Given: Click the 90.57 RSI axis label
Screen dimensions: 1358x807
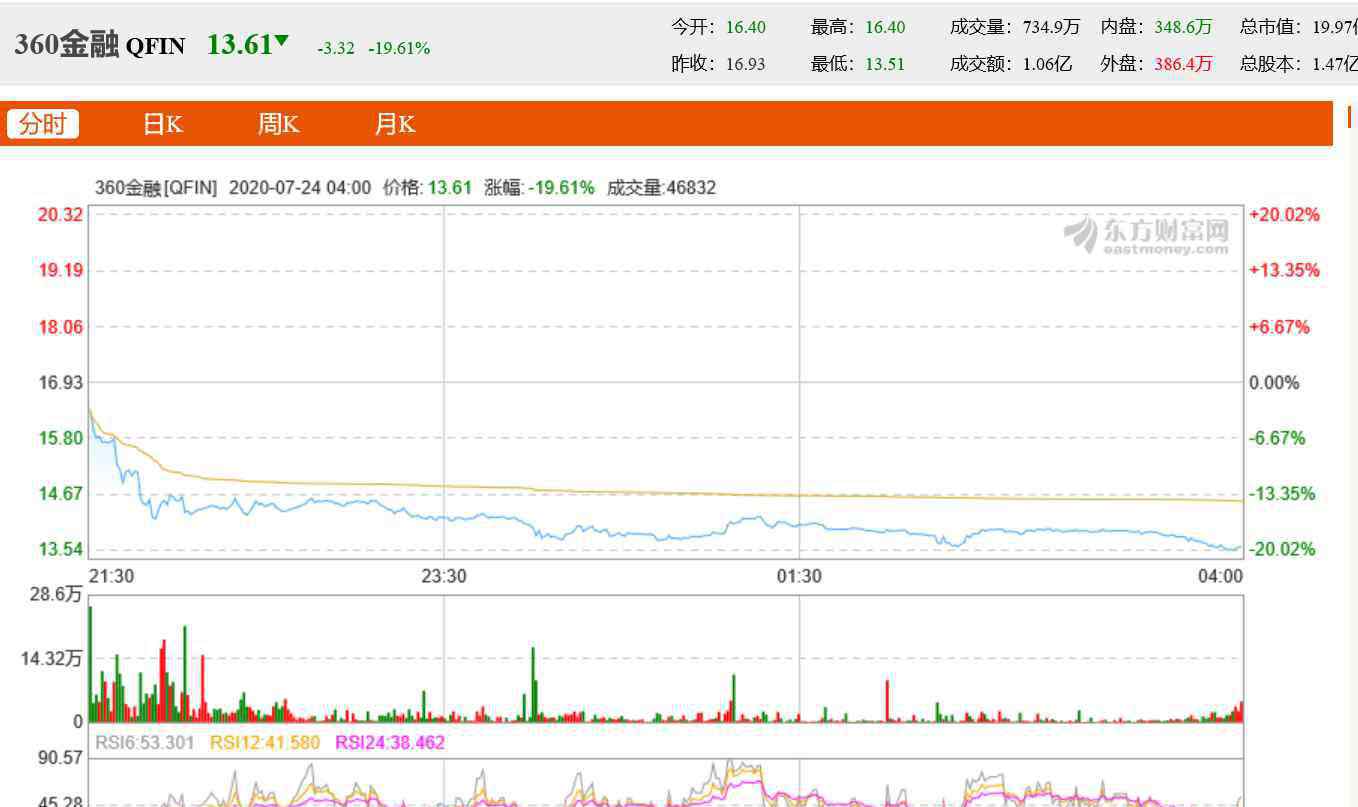Looking at the screenshot, I should (60, 758).
